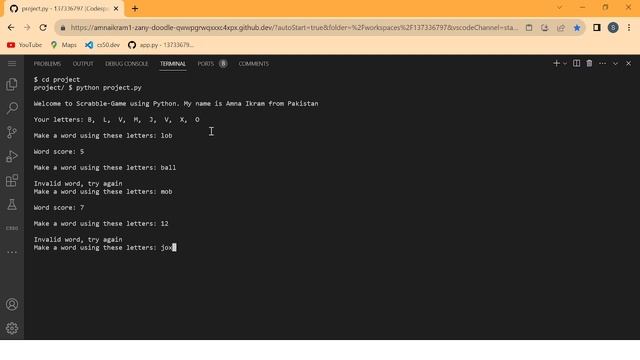The width and height of the screenshot is (640, 360).
Task: Open the Extensions view
Action: (12, 180)
